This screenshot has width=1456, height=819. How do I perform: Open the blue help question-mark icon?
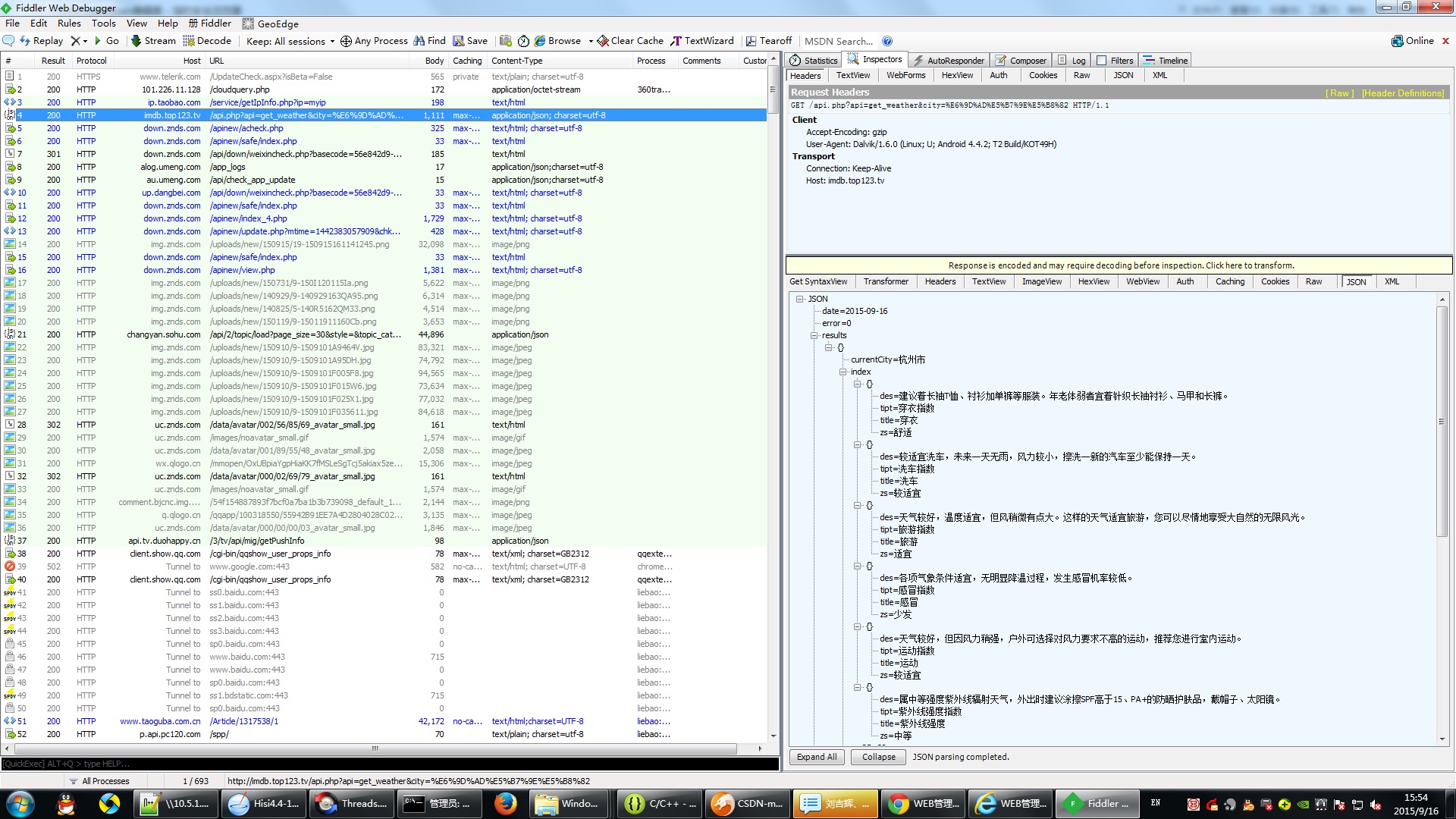tap(887, 41)
